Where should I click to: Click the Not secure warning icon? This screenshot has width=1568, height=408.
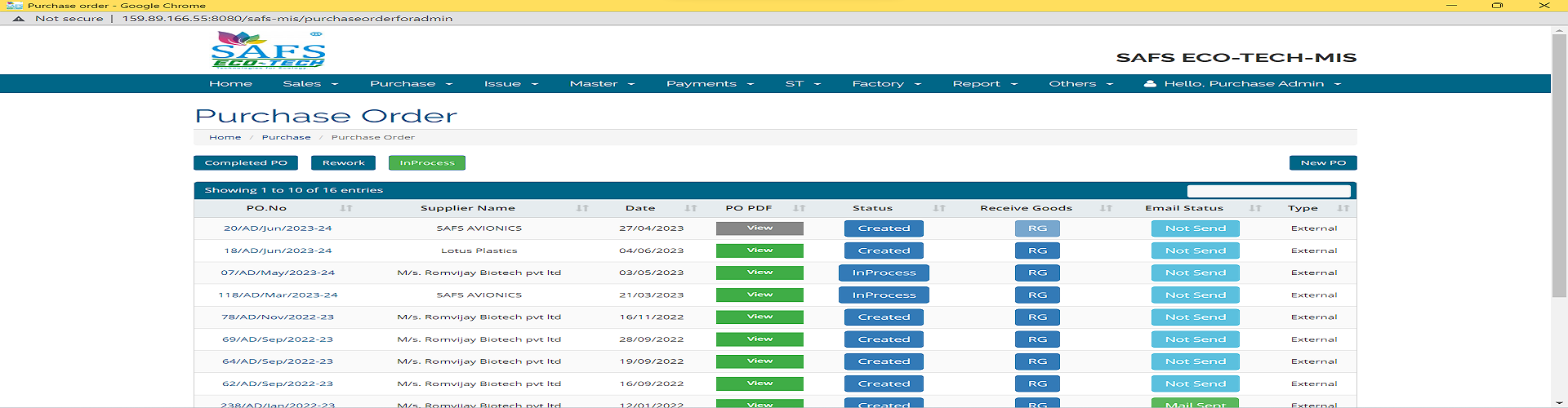coord(19,18)
